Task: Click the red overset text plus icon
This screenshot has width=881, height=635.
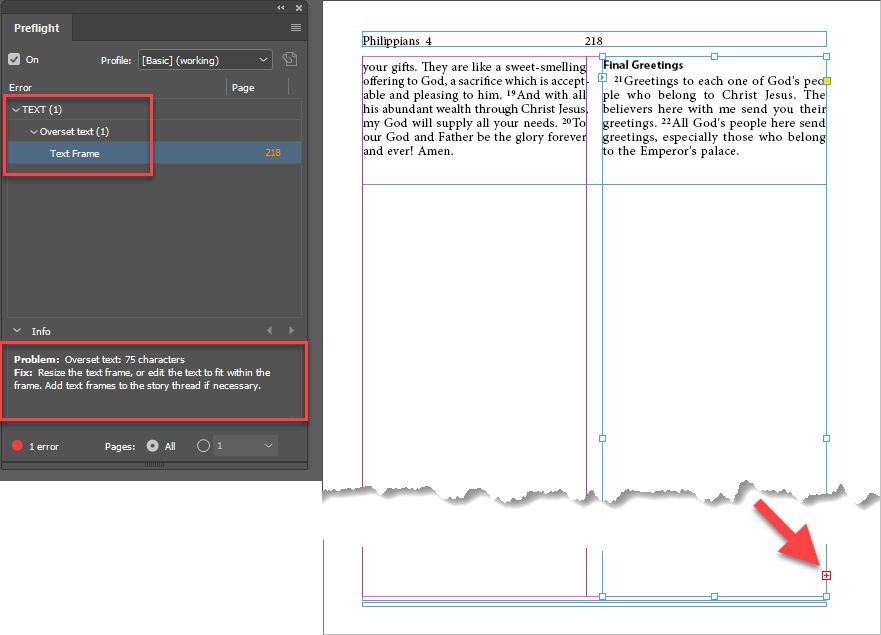Action: (x=826, y=575)
